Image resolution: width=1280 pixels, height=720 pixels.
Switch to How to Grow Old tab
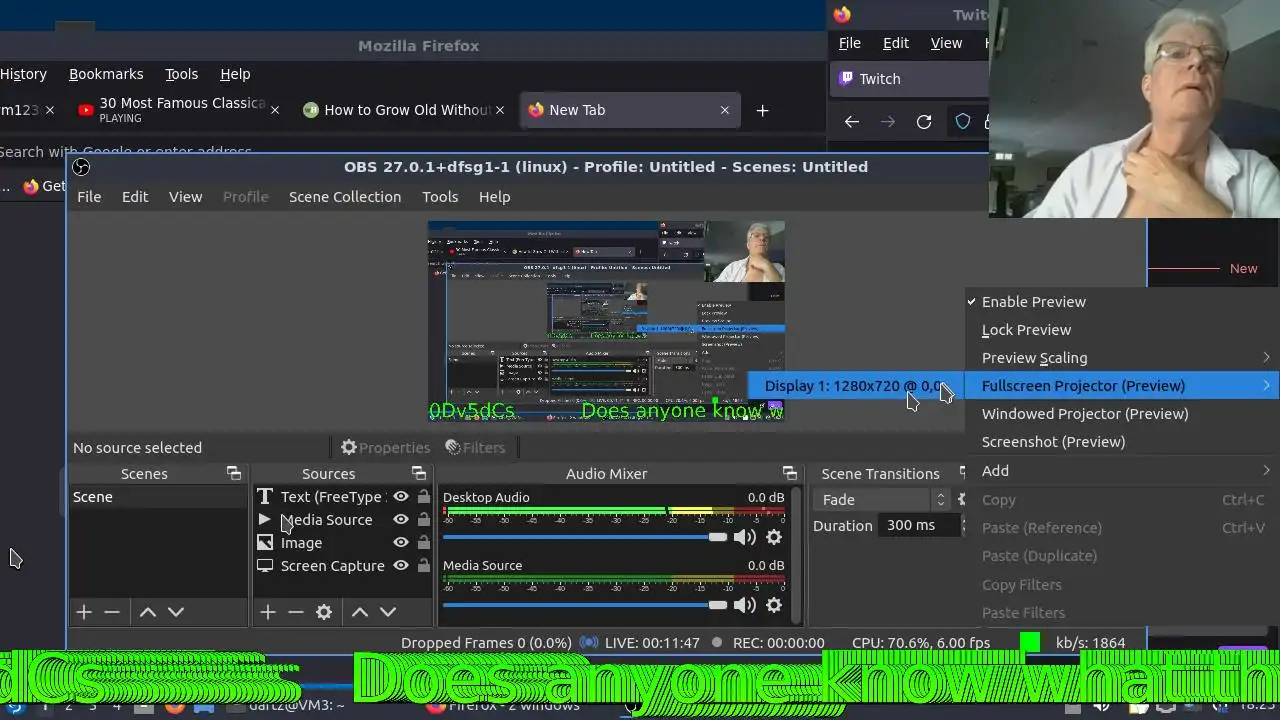click(x=405, y=110)
